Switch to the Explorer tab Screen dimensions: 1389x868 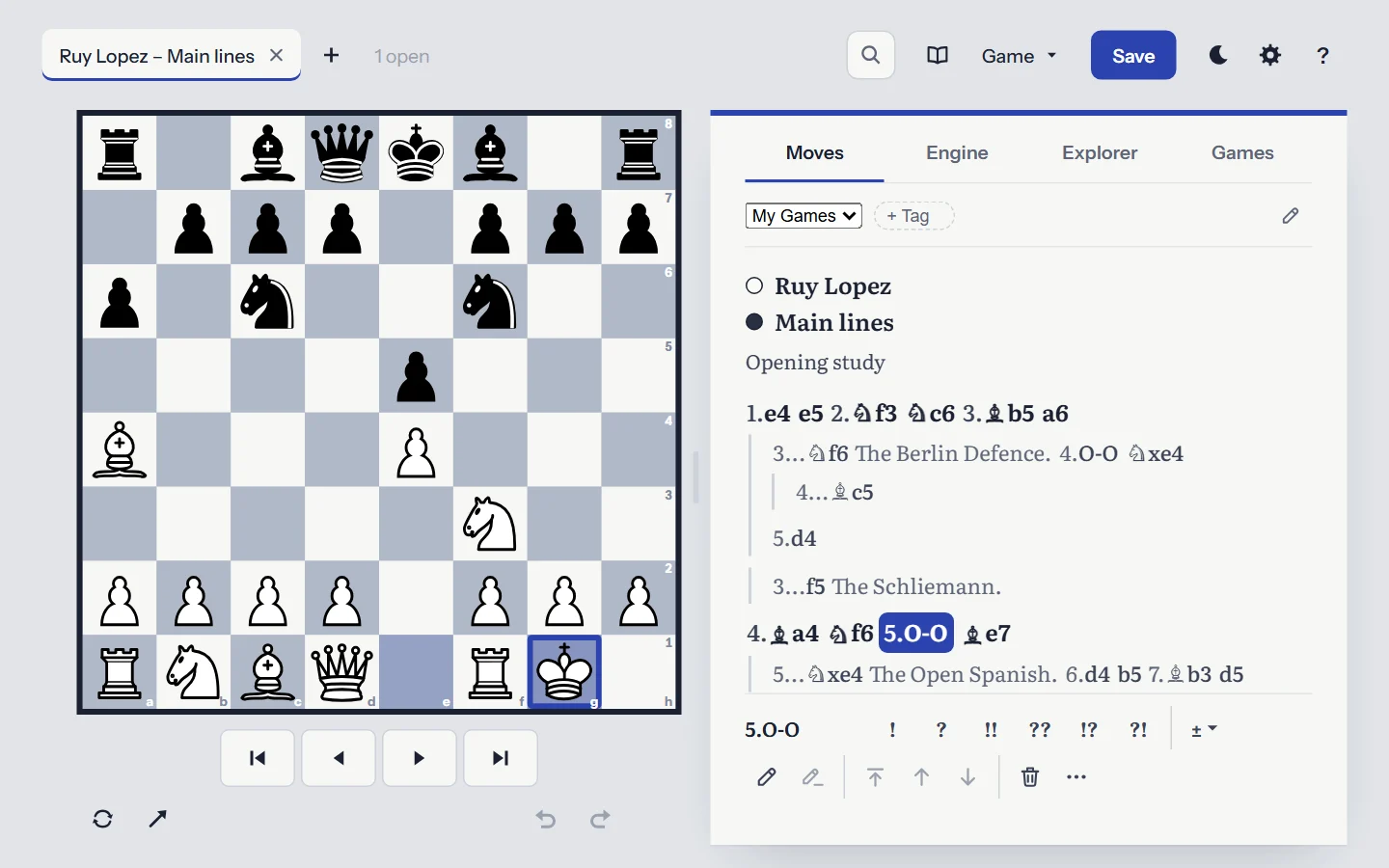[x=1100, y=152]
